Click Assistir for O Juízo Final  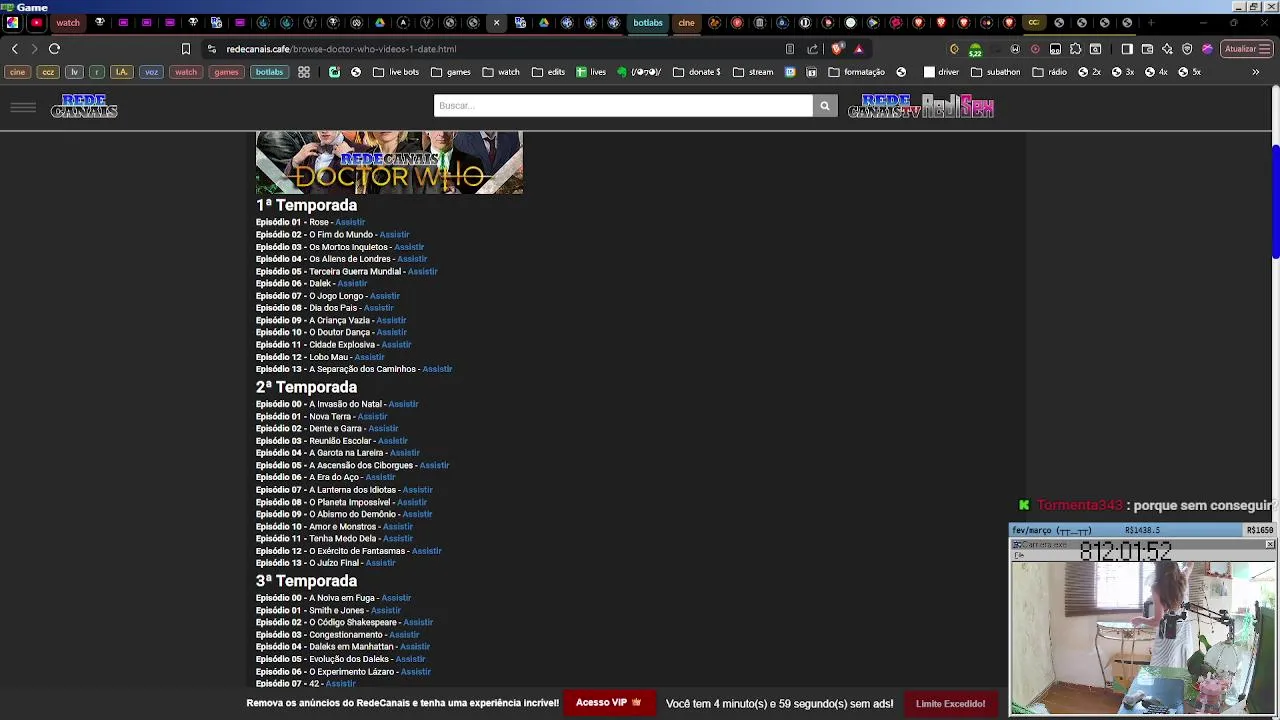click(380, 563)
